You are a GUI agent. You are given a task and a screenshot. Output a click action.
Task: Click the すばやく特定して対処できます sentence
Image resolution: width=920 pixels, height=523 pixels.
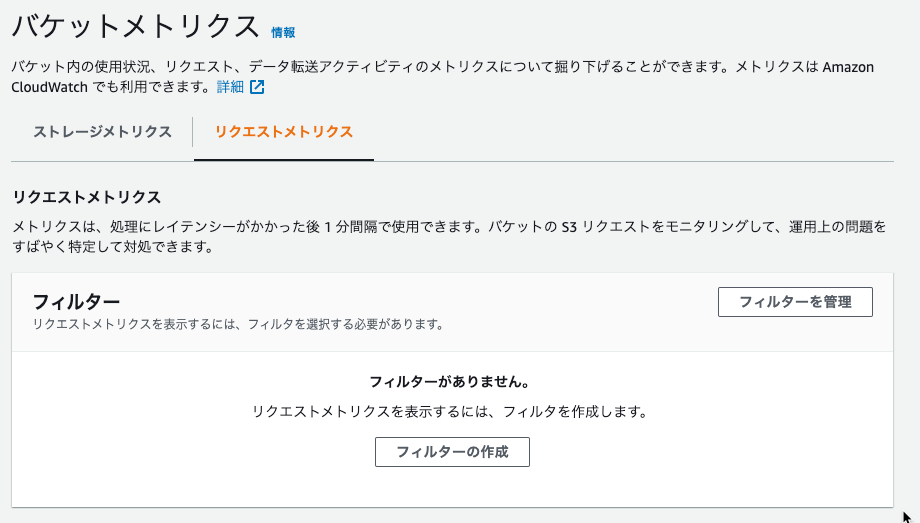113,247
